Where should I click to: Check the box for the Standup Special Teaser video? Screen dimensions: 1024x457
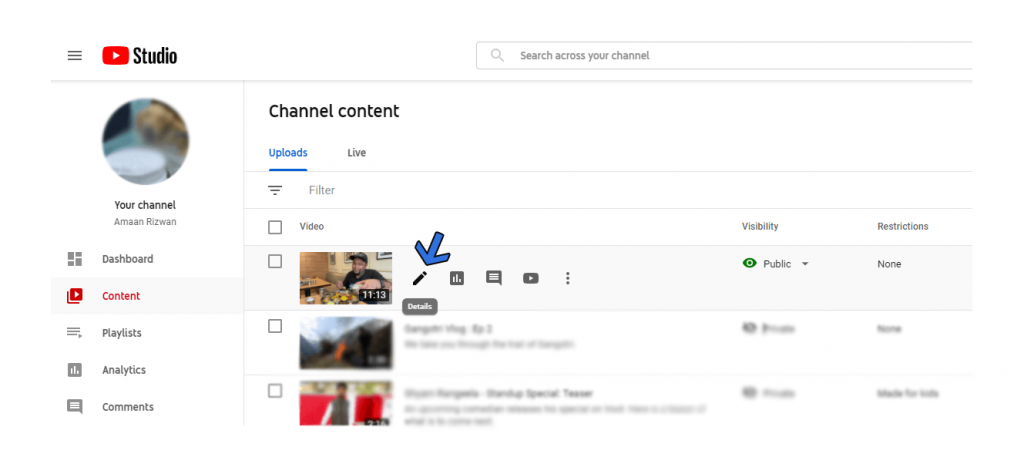click(276, 391)
